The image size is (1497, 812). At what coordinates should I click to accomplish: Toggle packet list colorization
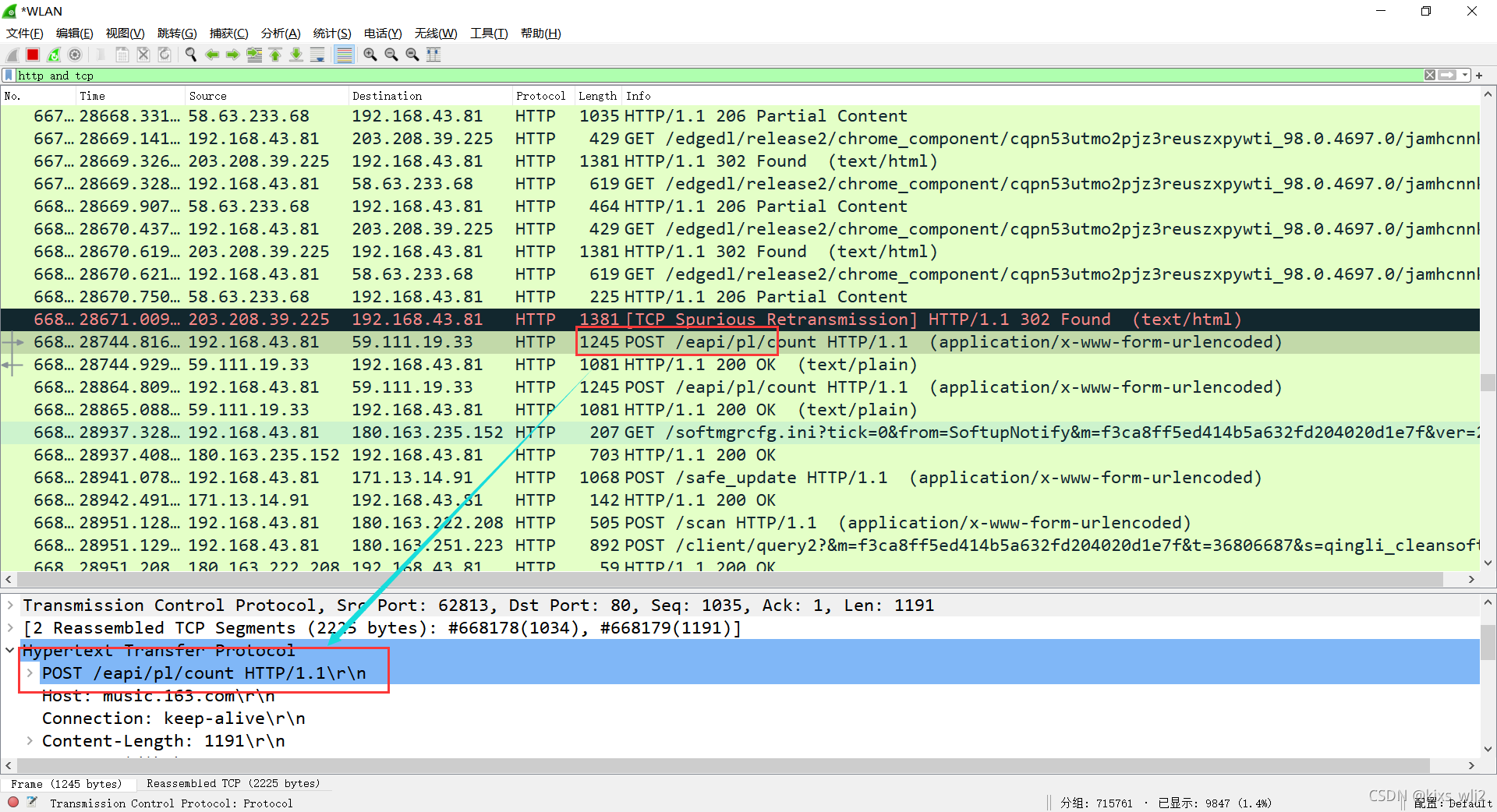344,55
